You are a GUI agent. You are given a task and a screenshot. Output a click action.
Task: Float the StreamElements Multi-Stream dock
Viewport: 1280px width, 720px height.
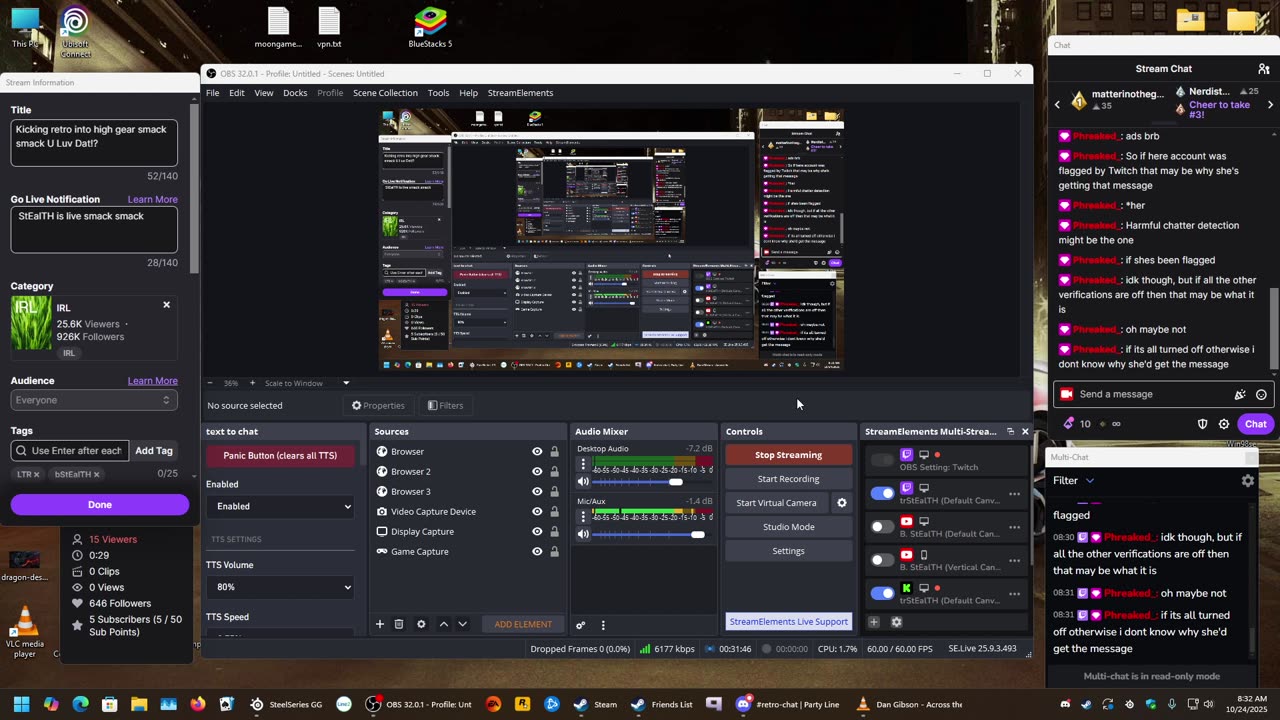1010,432
